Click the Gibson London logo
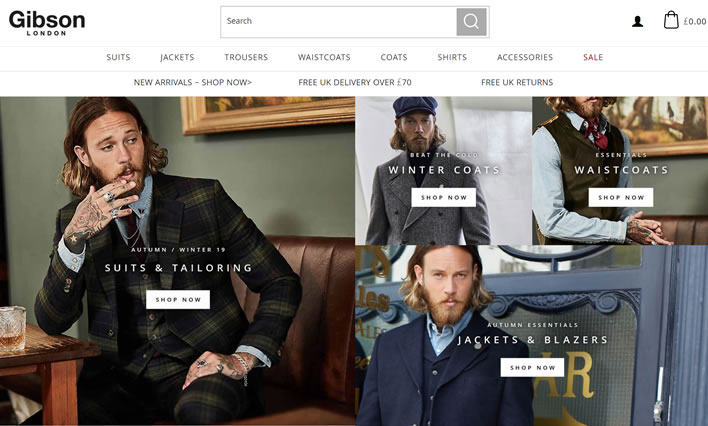This screenshot has width=708, height=426. [x=47, y=21]
